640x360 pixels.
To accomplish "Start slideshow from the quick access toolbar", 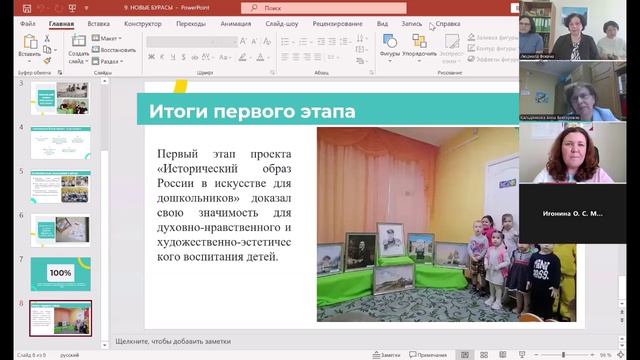I will 72,8.
